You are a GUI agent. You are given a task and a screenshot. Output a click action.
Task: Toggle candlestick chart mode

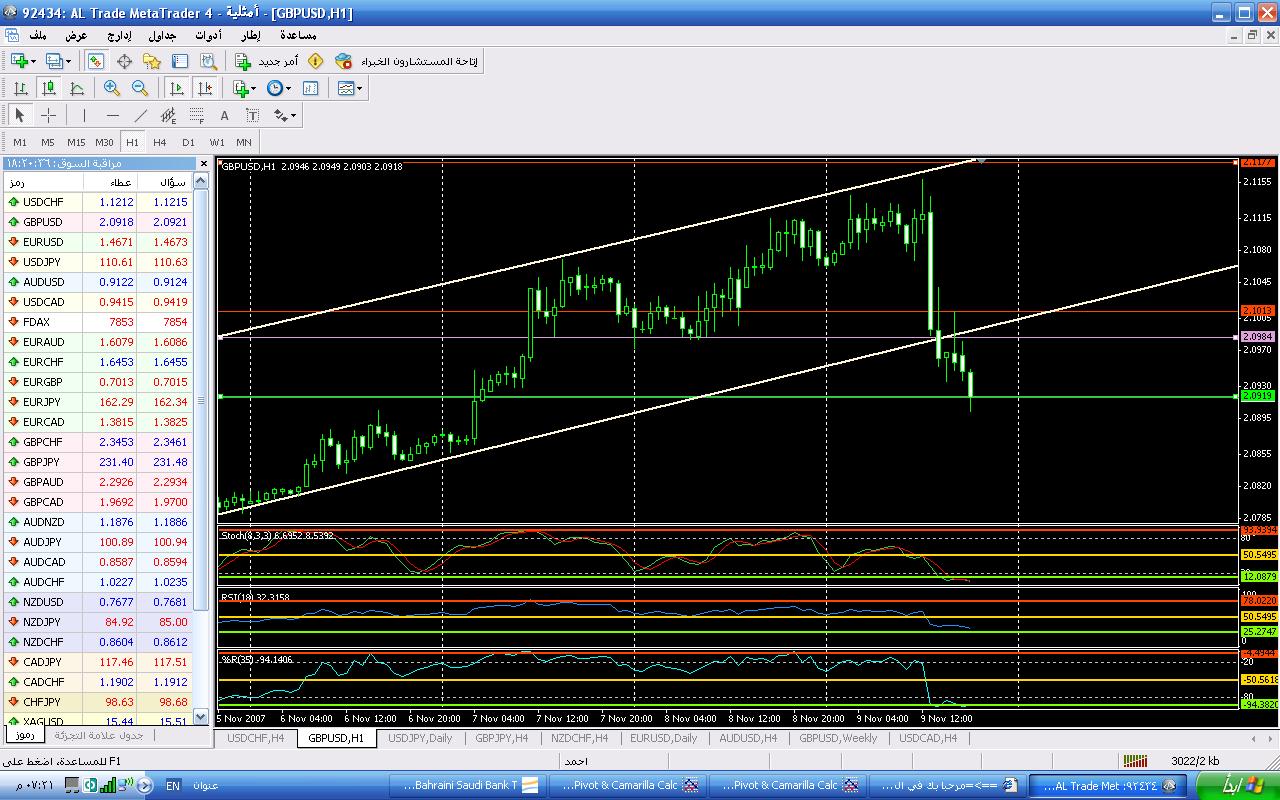point(48,88)
